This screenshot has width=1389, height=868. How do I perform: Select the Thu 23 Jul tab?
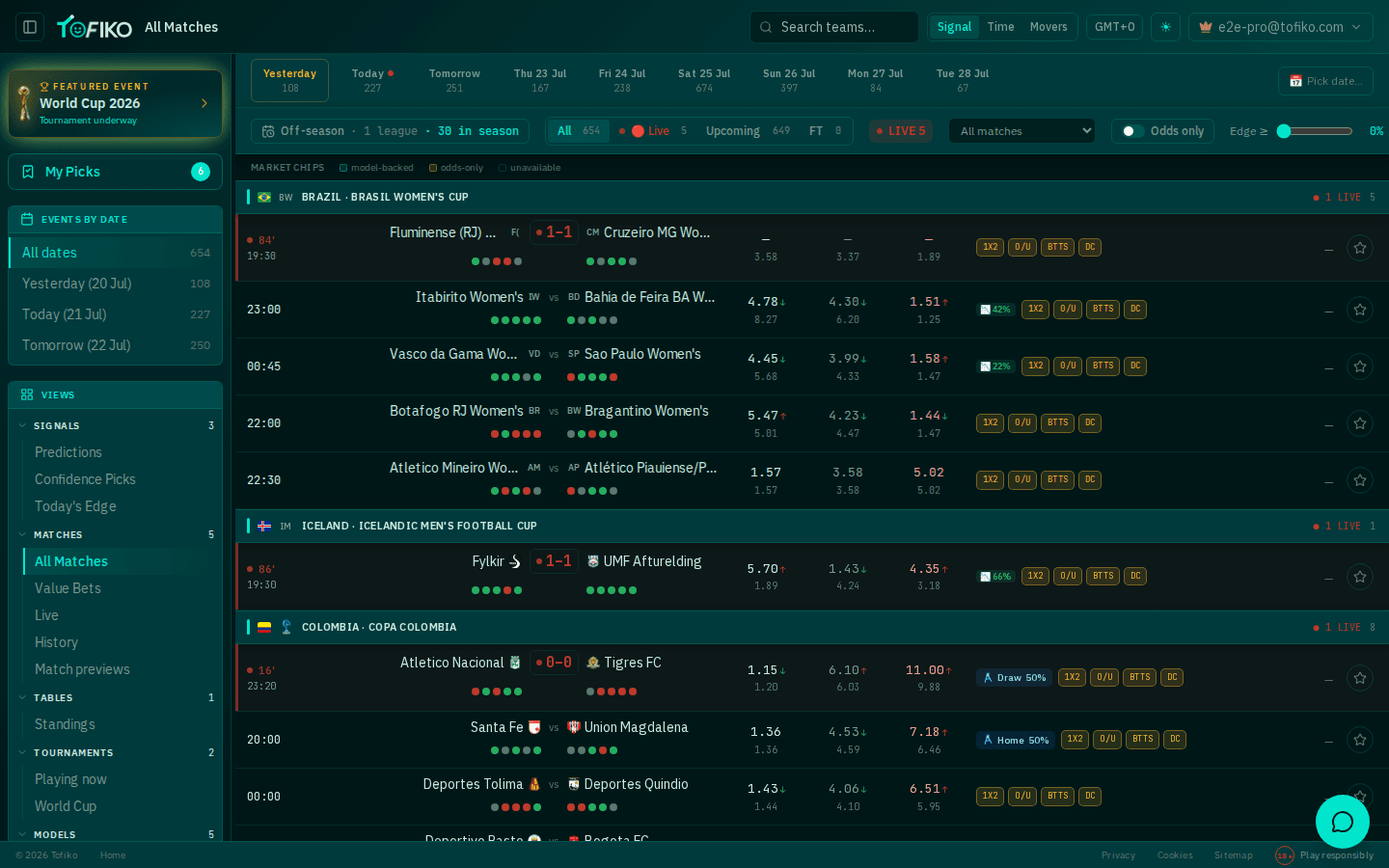click(540, 80)
